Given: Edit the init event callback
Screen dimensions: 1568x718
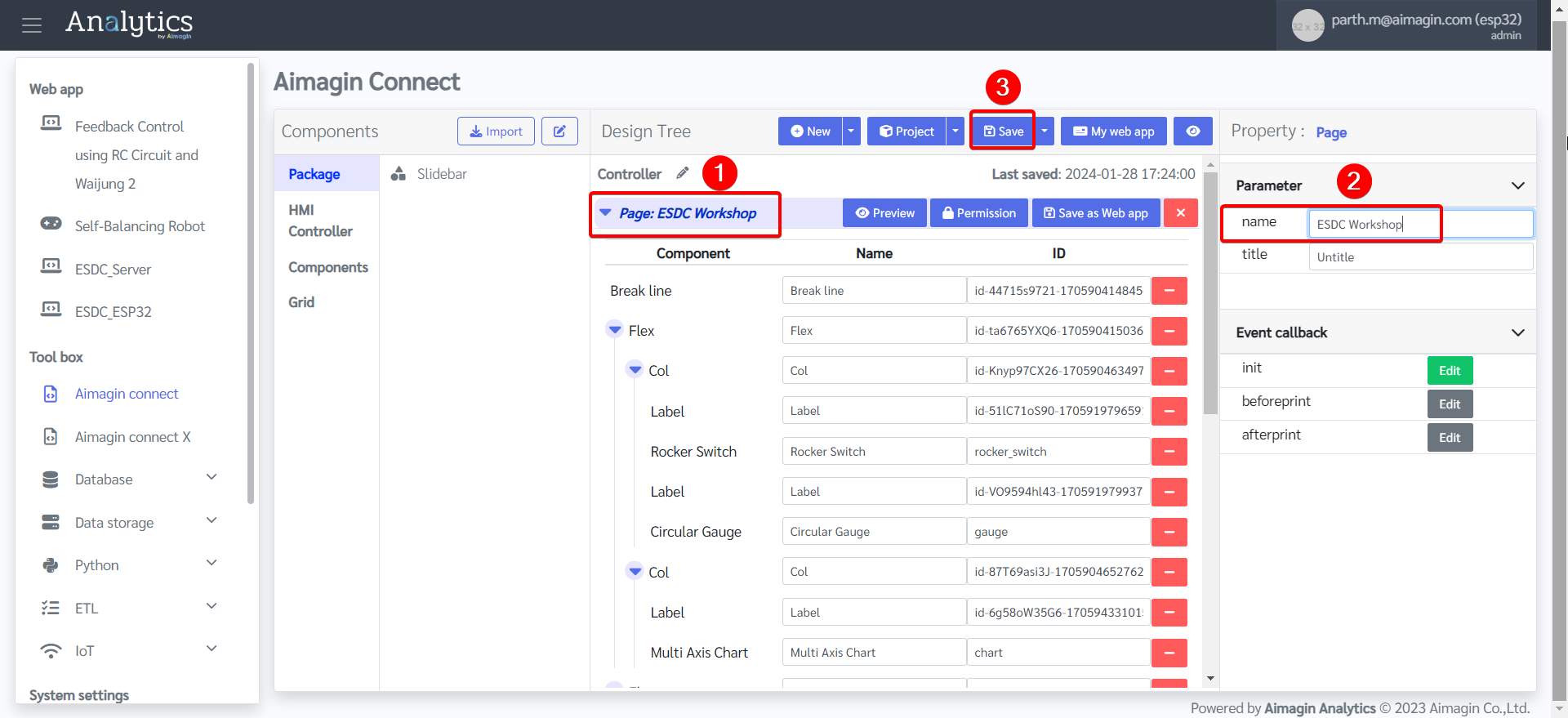Looking at the screenshot, I should [1450, 371].
